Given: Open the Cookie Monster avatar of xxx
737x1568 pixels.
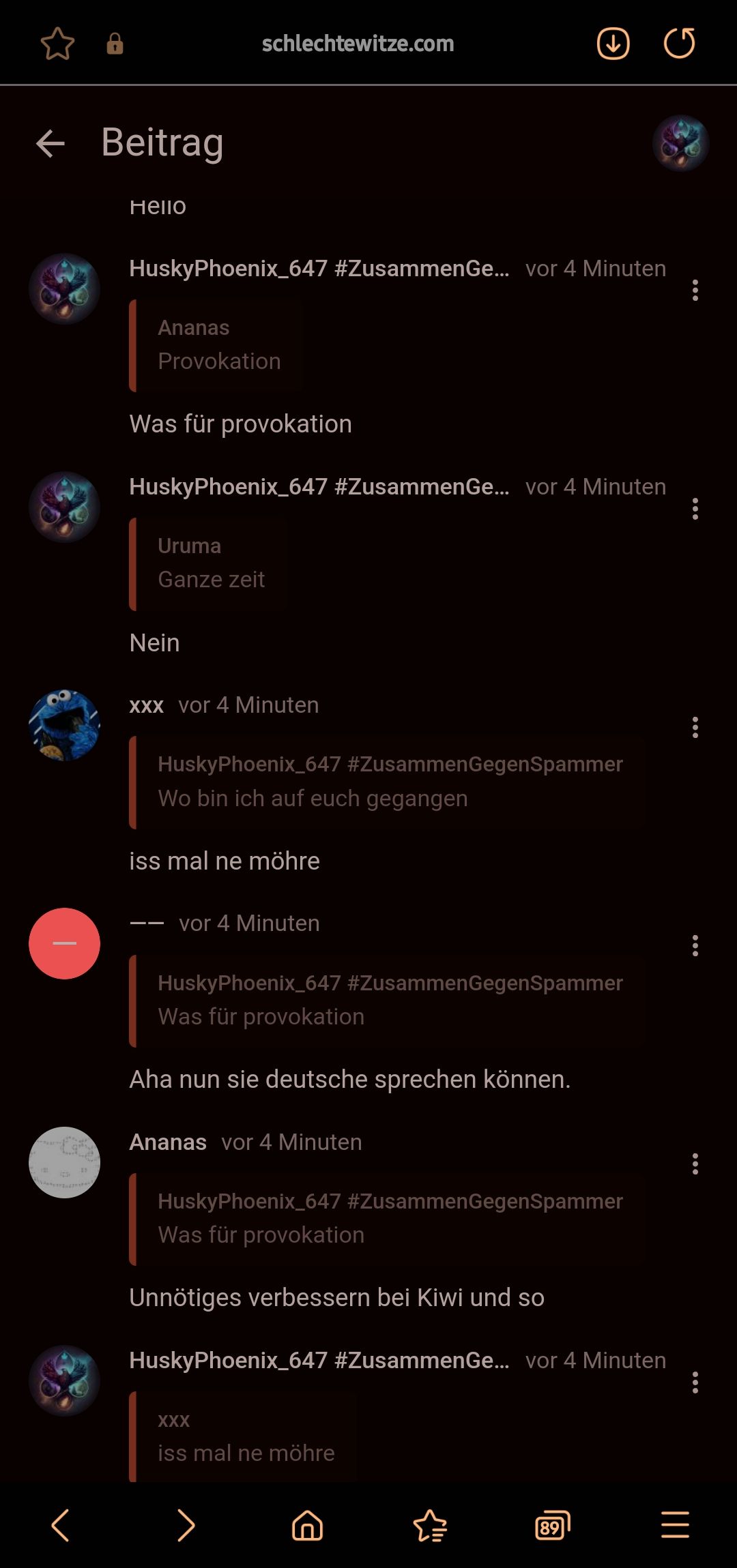Looking at the screenshot, I should pos(64,725).
